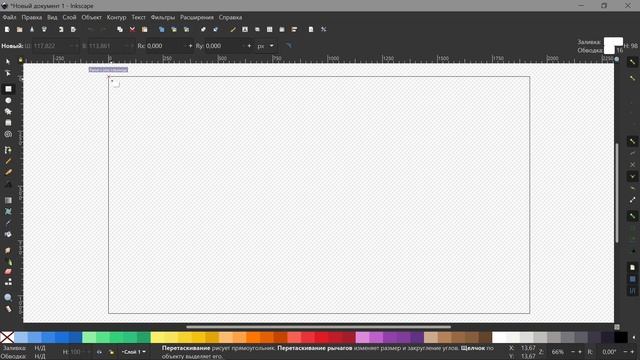Screen dimensions: 640x360
Task: Increase the Rx value with plus
Action: click(190, 46)
